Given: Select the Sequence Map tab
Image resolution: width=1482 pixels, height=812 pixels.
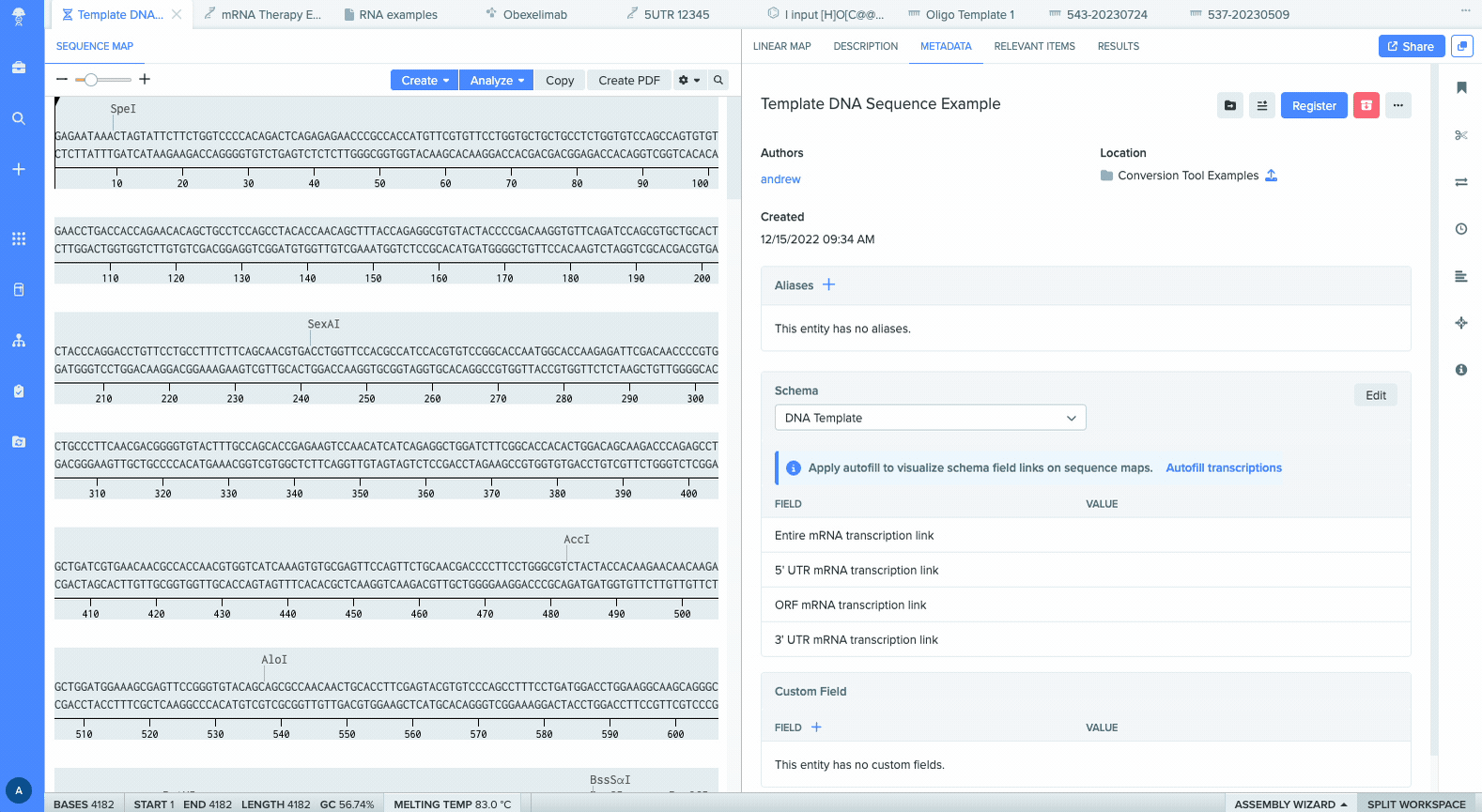Looking at the screenshot, I should pyautogui.click(x=95, y=46).
